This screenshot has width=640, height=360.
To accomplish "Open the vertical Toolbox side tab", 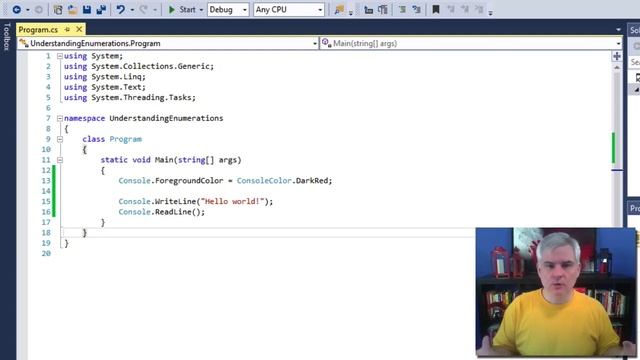I will [7, 37].
